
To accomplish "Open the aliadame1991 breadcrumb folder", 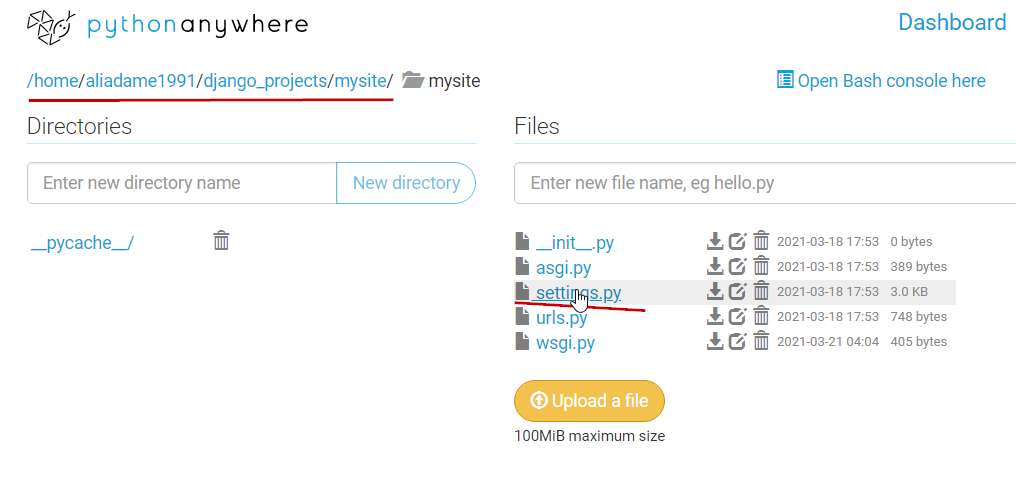I will click(x=140, y=81).
